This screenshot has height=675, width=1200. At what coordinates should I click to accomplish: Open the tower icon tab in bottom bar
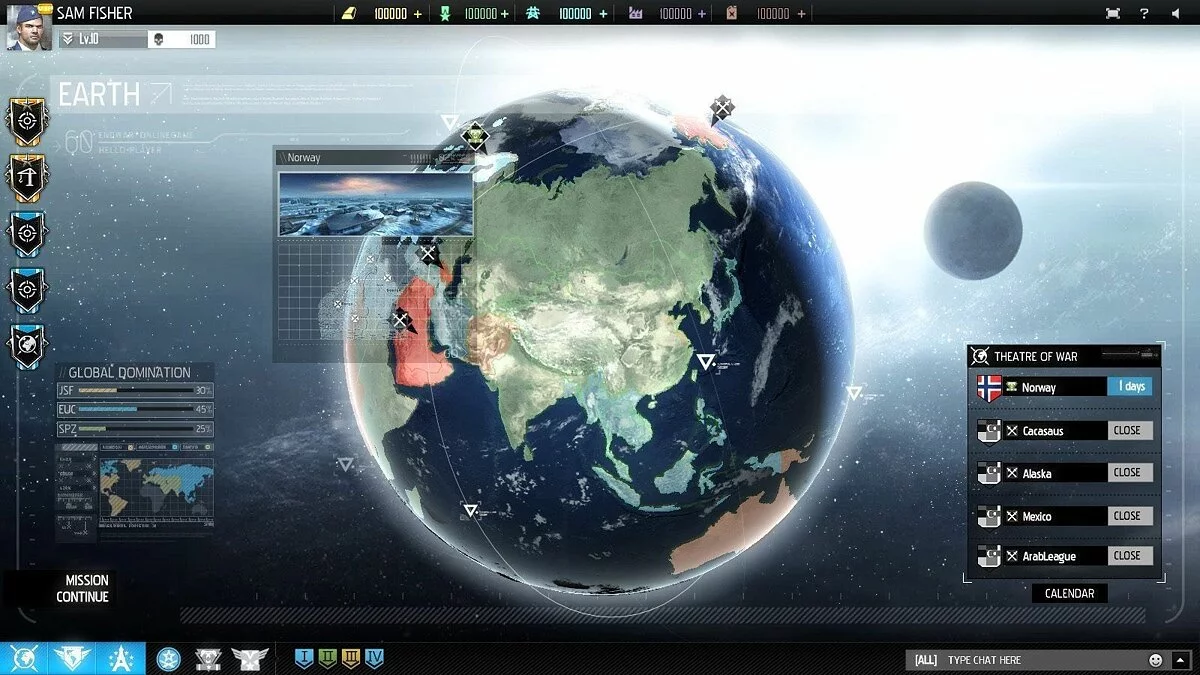click(121, 658)
